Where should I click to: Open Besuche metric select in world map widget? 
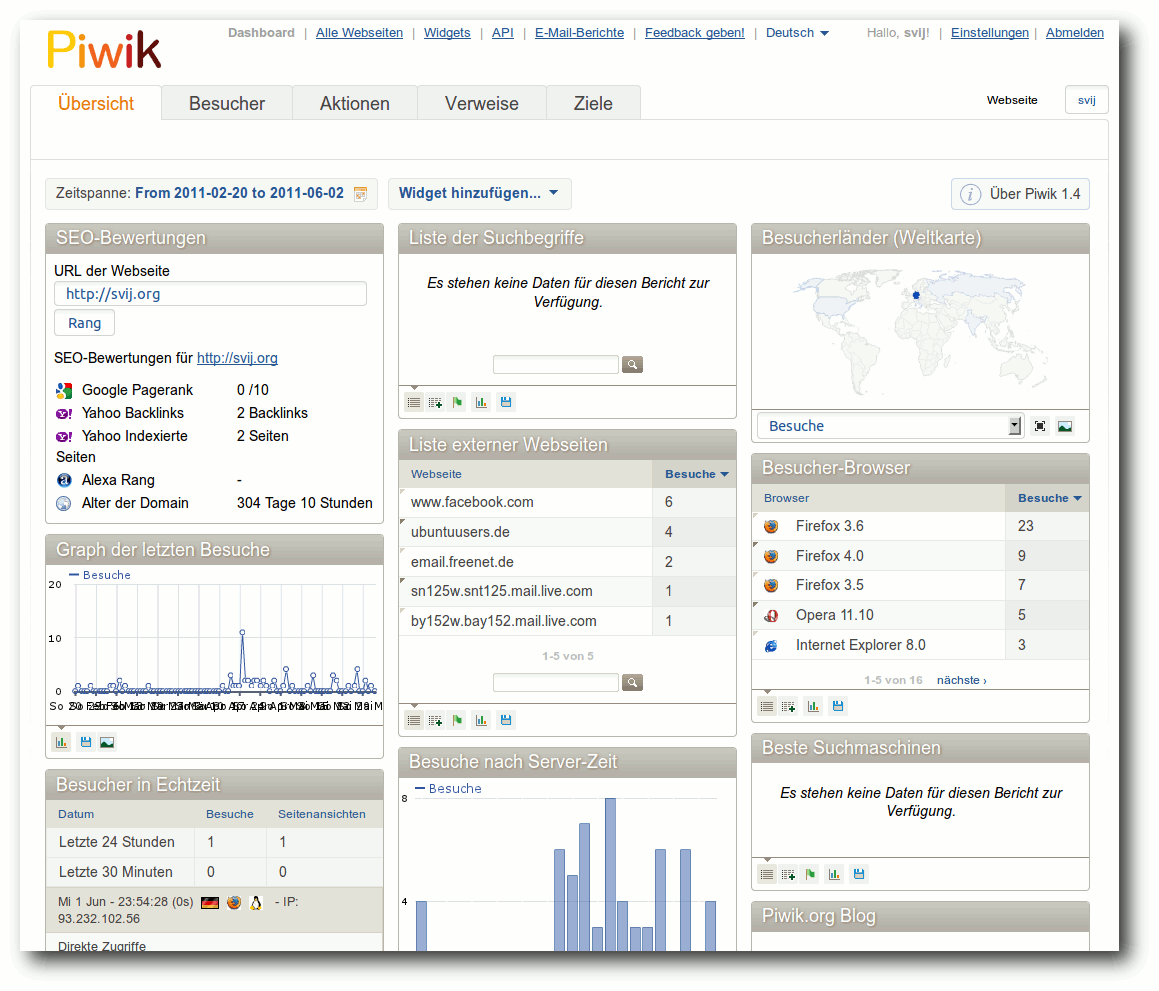[x=890, y=426]
